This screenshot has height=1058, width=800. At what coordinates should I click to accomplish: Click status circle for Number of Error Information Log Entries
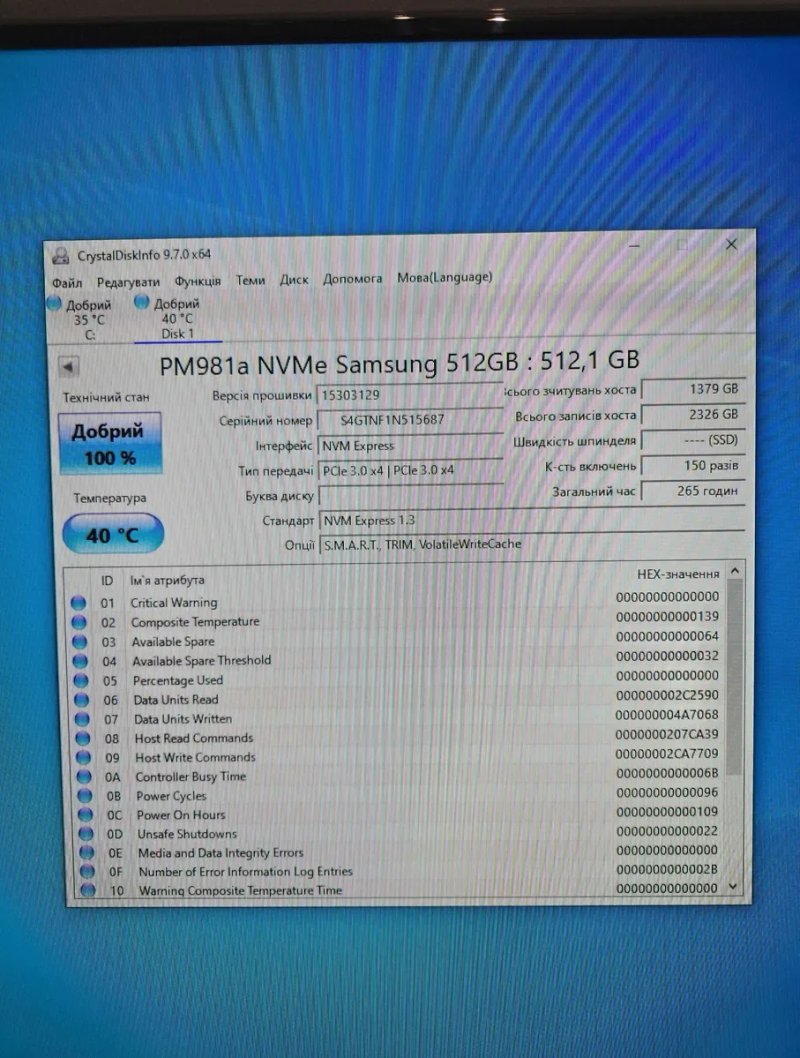click(x=88, y=872)
